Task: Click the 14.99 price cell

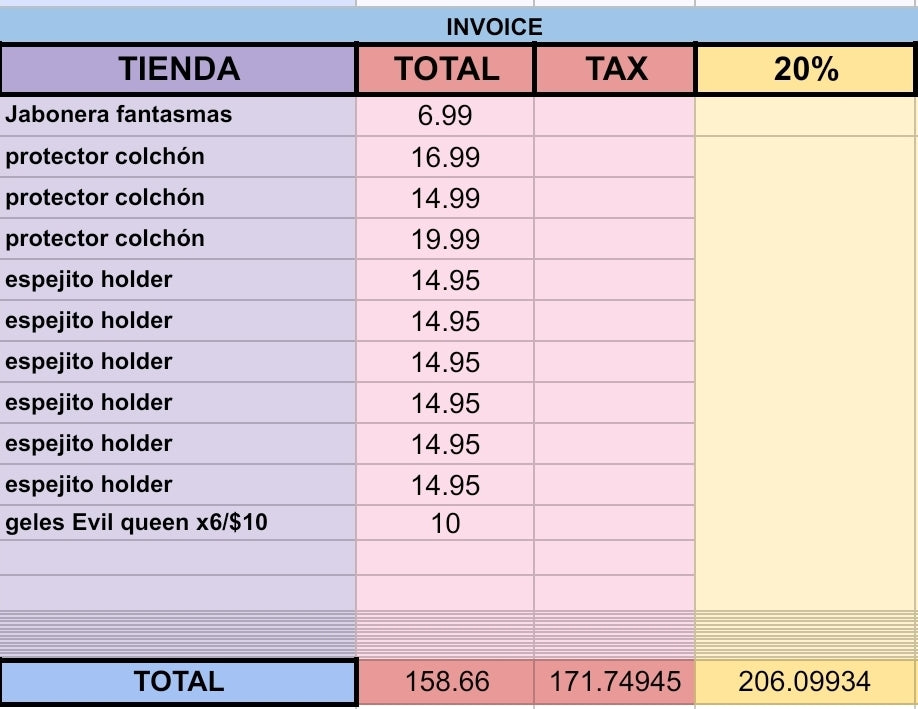Action: (446, 198)
